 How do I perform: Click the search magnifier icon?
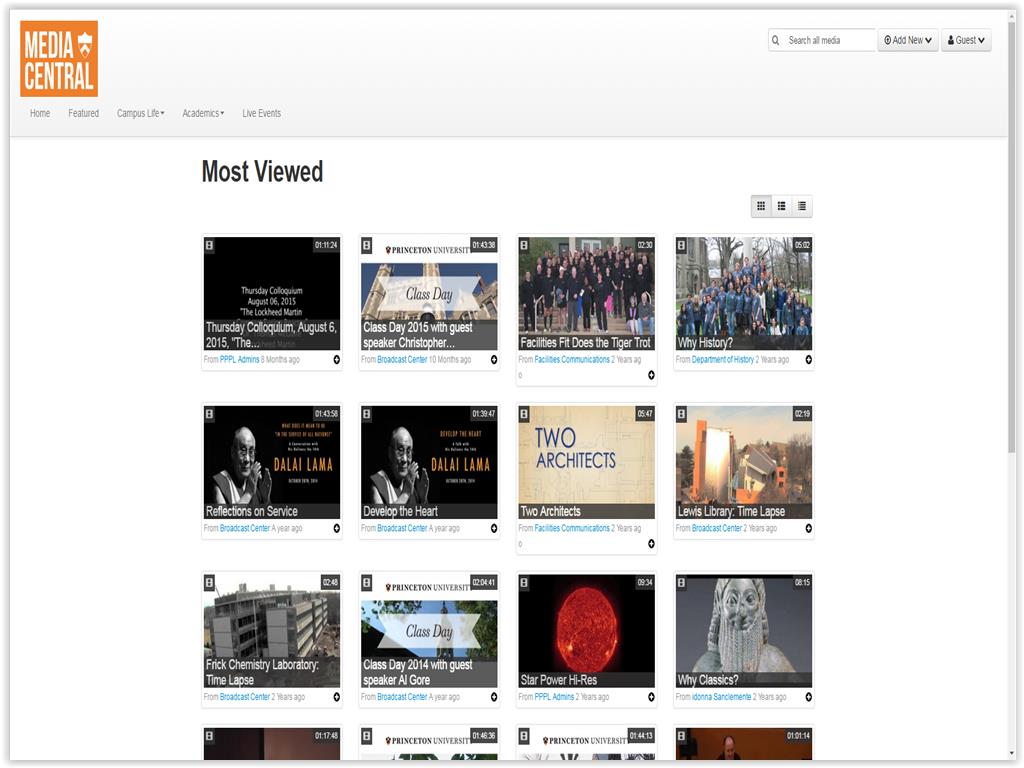[x=775, y=40]
